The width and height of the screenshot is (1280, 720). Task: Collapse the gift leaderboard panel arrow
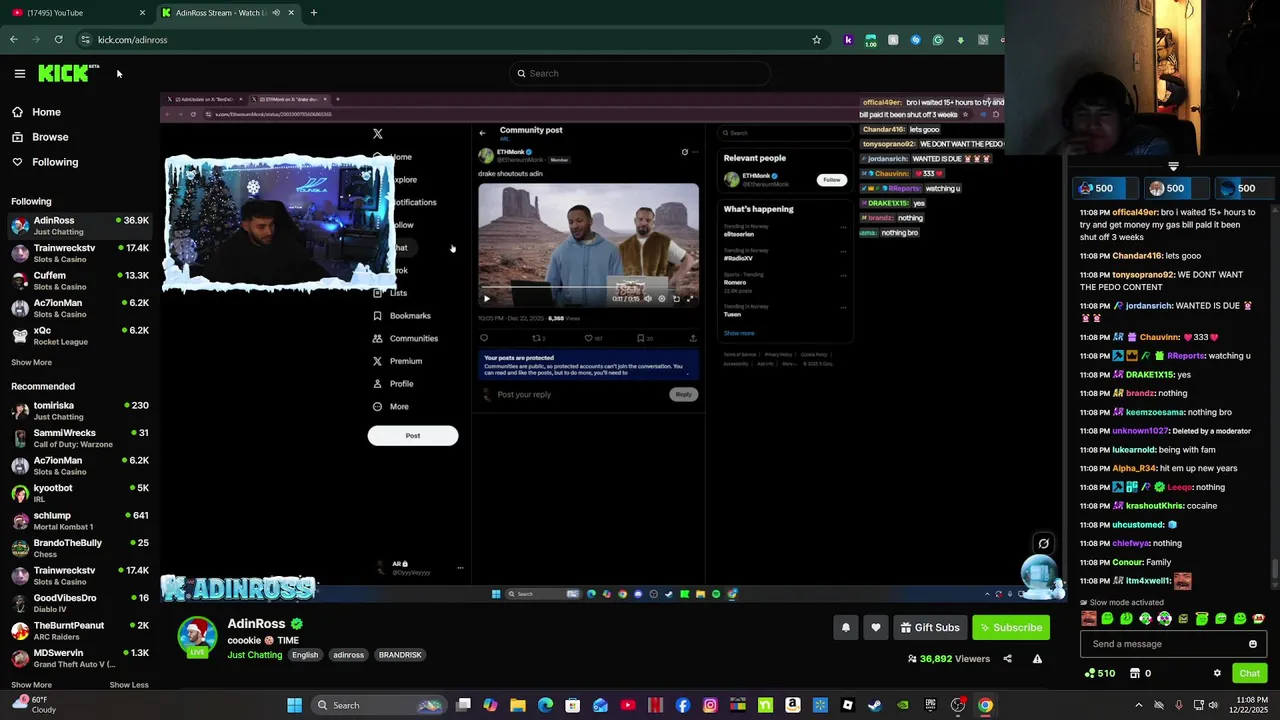click(x=1173, y=166)
